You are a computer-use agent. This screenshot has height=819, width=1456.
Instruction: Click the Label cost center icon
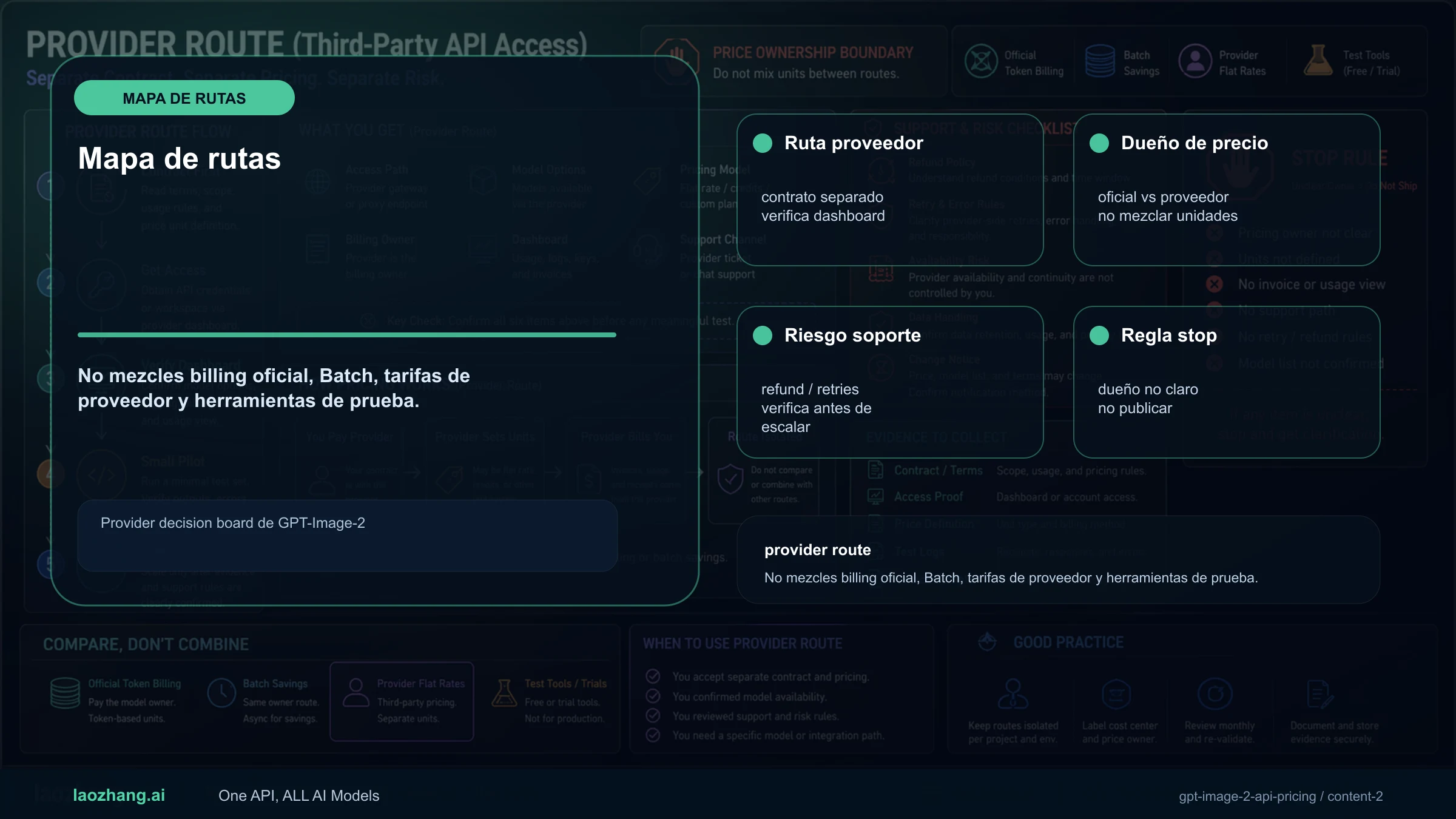[1116, 694]
